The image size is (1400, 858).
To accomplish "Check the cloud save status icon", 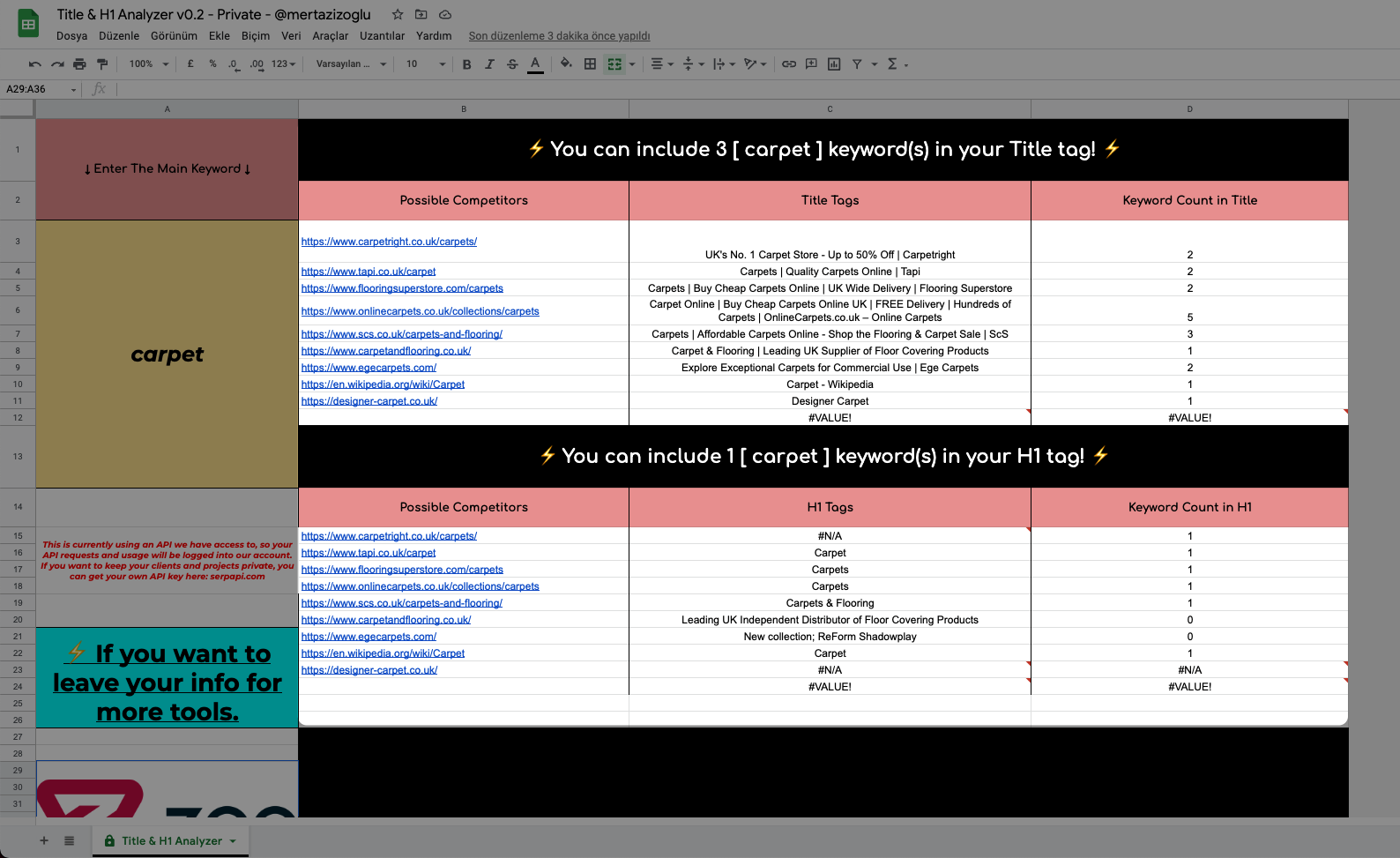I will pos(445,14).
